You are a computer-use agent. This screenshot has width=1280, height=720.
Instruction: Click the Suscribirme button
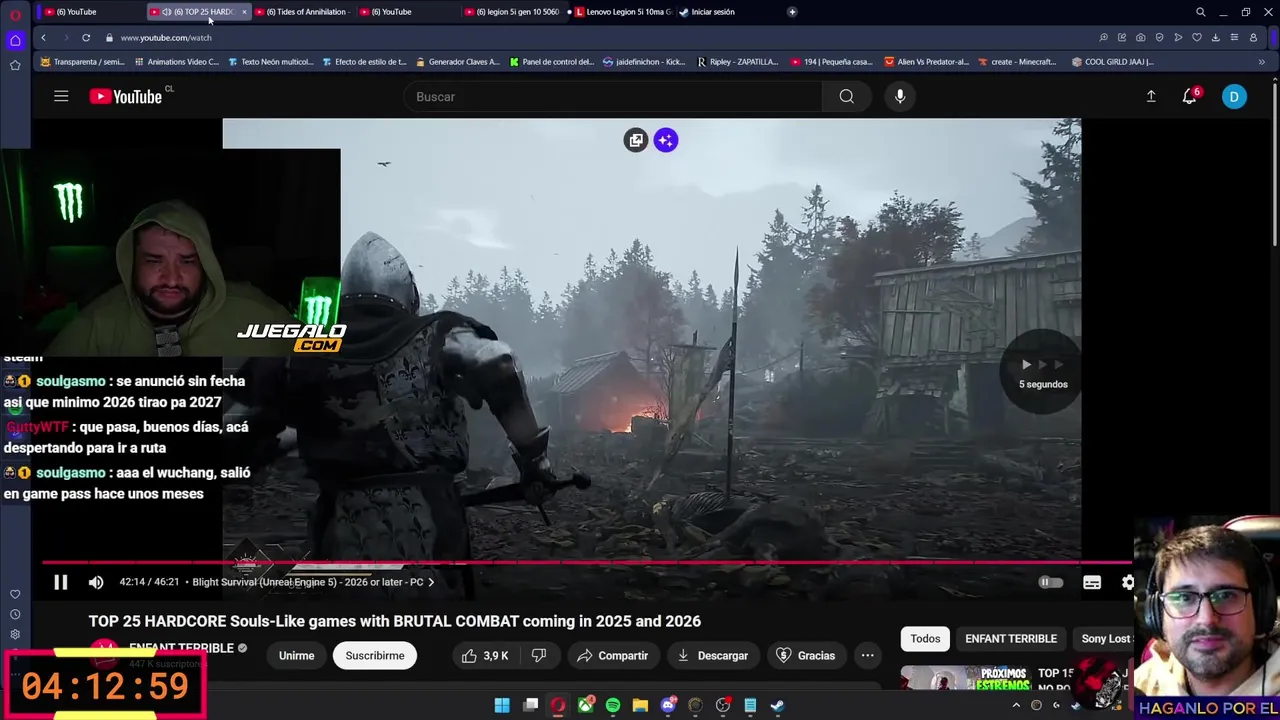pos(375,655)
